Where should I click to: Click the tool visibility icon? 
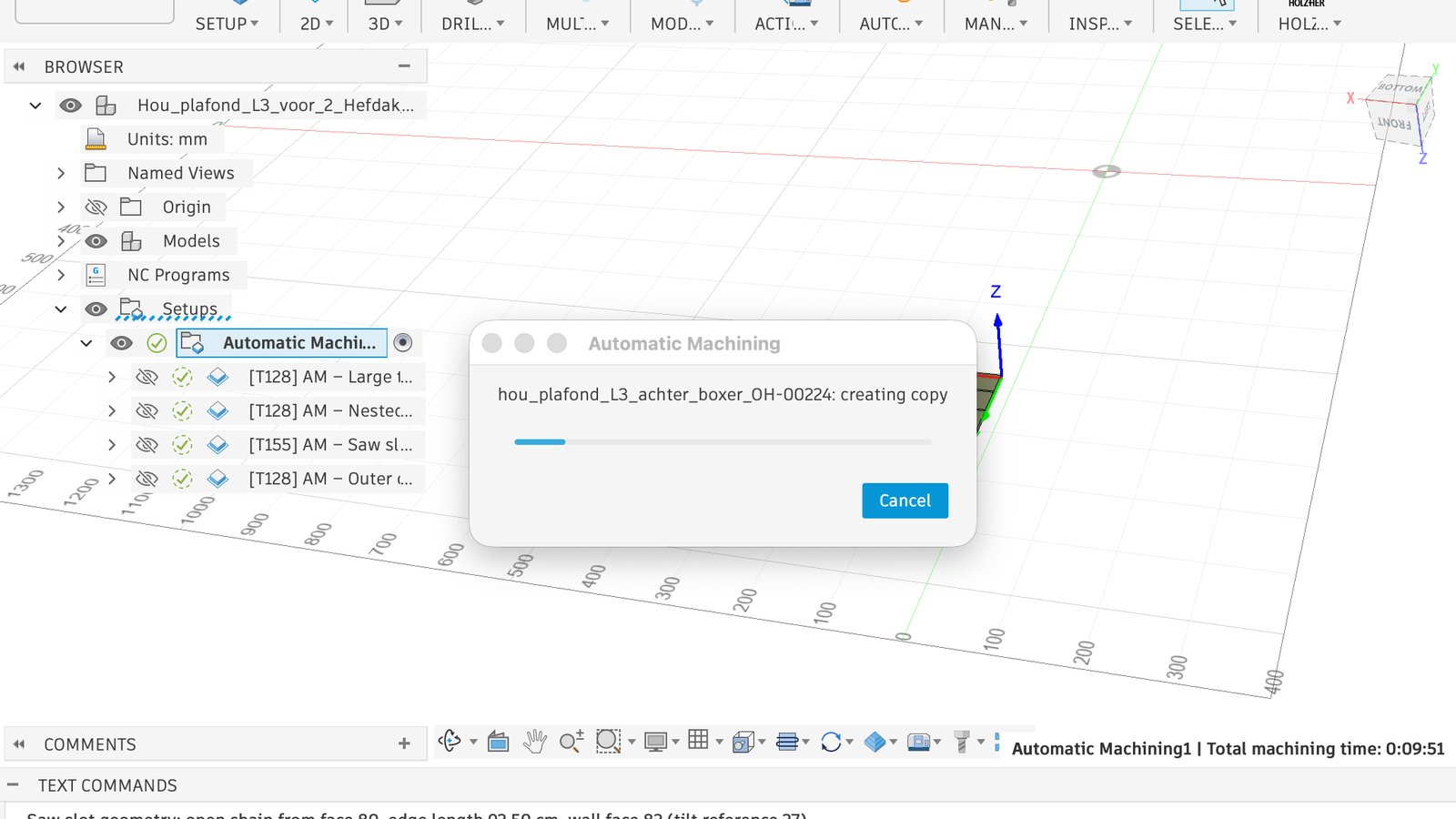click(962, 742)
